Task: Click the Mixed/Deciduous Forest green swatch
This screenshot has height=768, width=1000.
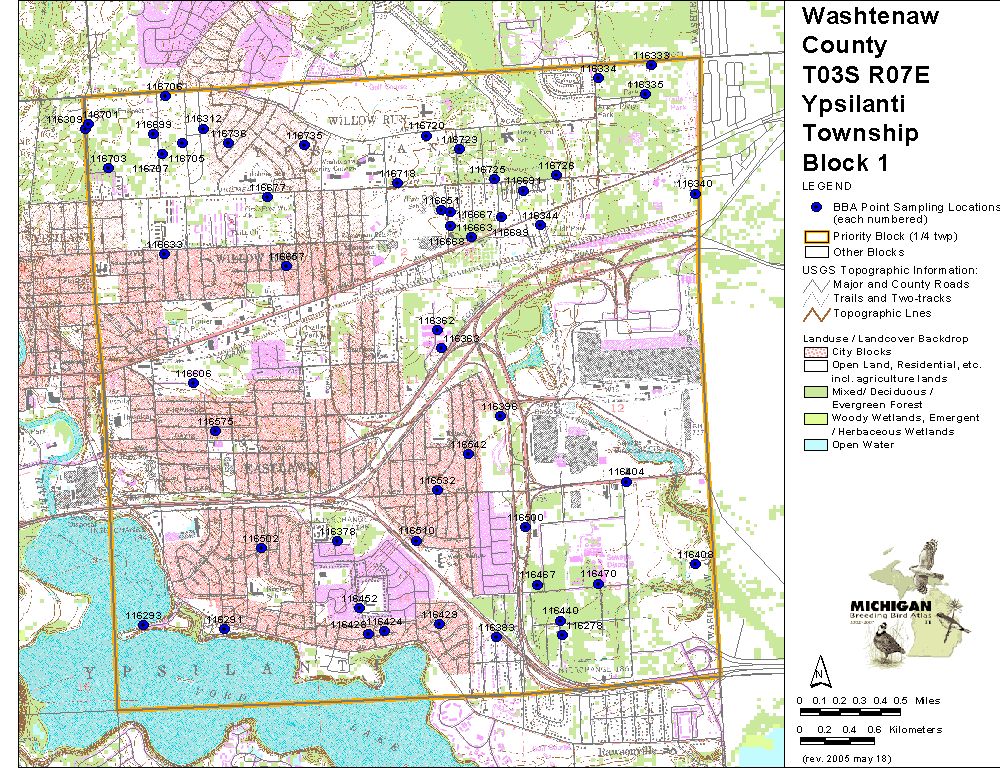Action: coord(817,392)
